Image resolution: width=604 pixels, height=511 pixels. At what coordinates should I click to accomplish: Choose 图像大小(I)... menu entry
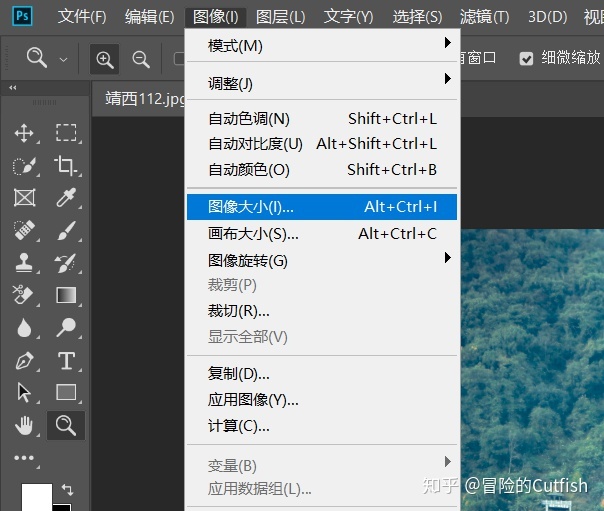[322, 207]
